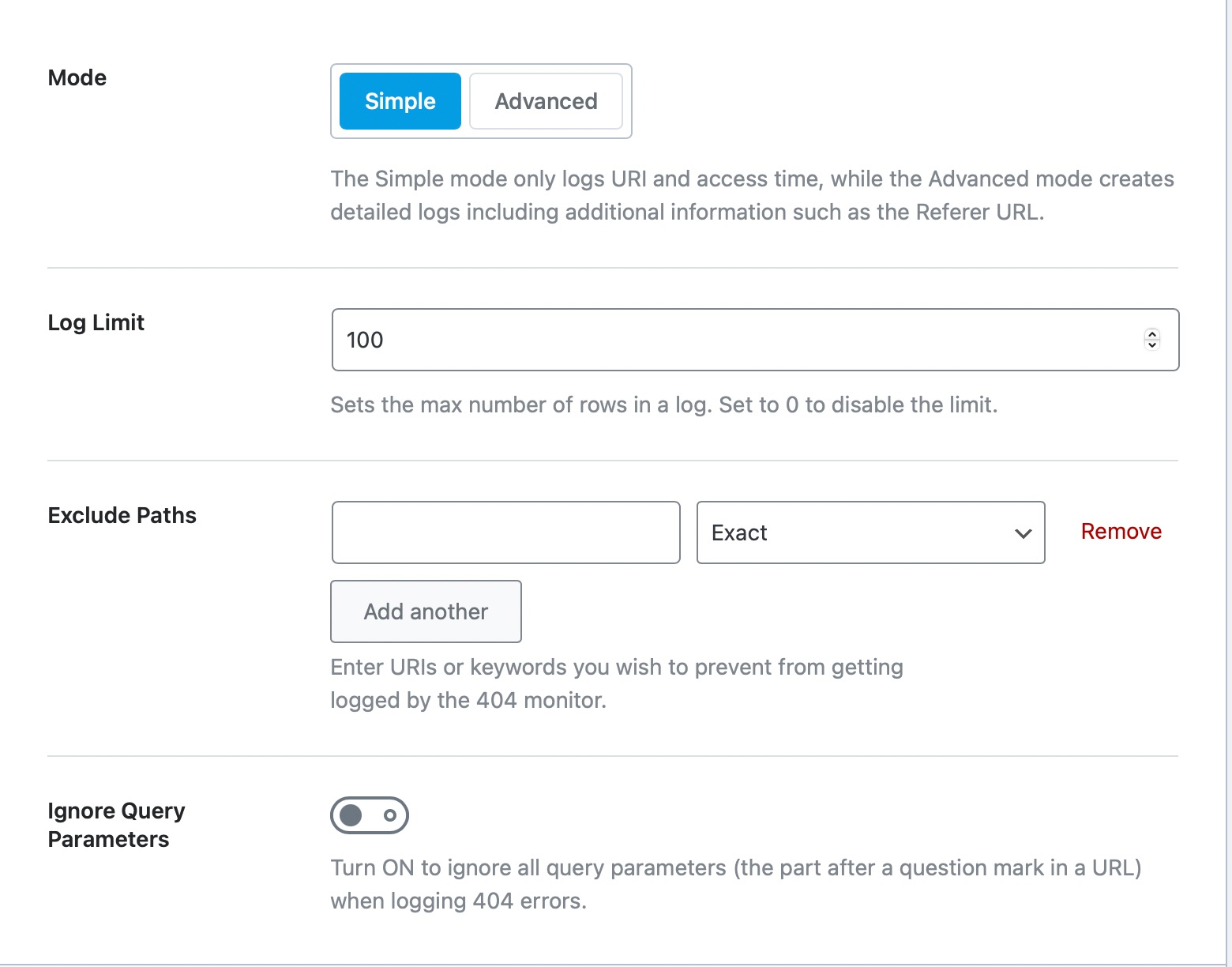Increase Log Limit with the up arrow
Viewport: 1232px width, 967px height.
(x=1152, y=334)
